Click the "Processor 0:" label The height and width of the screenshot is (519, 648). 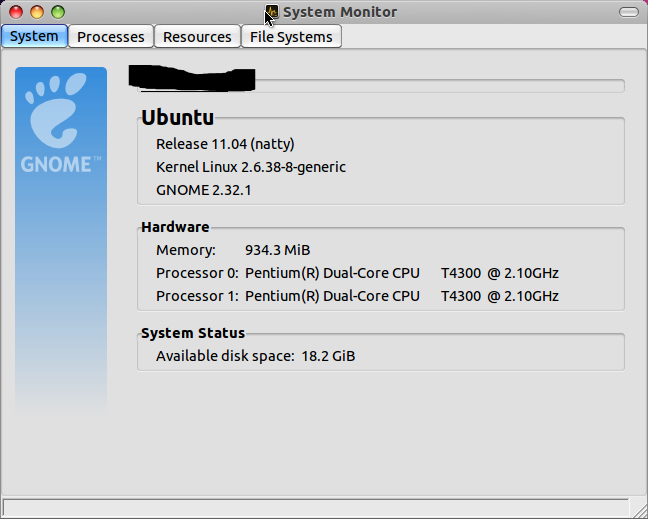click(197, 273)
